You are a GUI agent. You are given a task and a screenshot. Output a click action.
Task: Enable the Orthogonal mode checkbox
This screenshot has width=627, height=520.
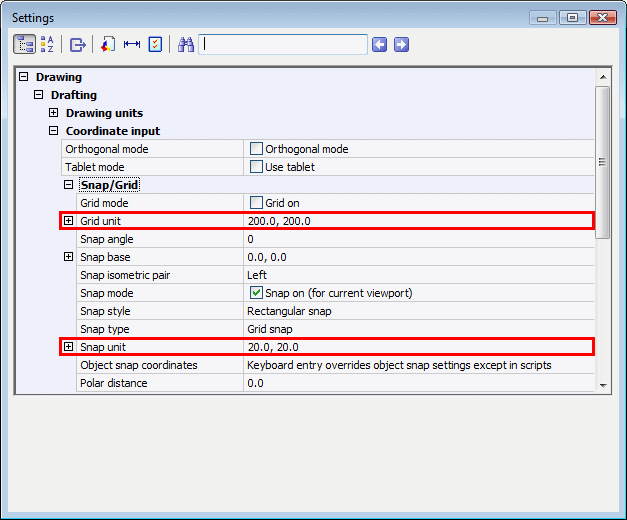pos(256,149)
